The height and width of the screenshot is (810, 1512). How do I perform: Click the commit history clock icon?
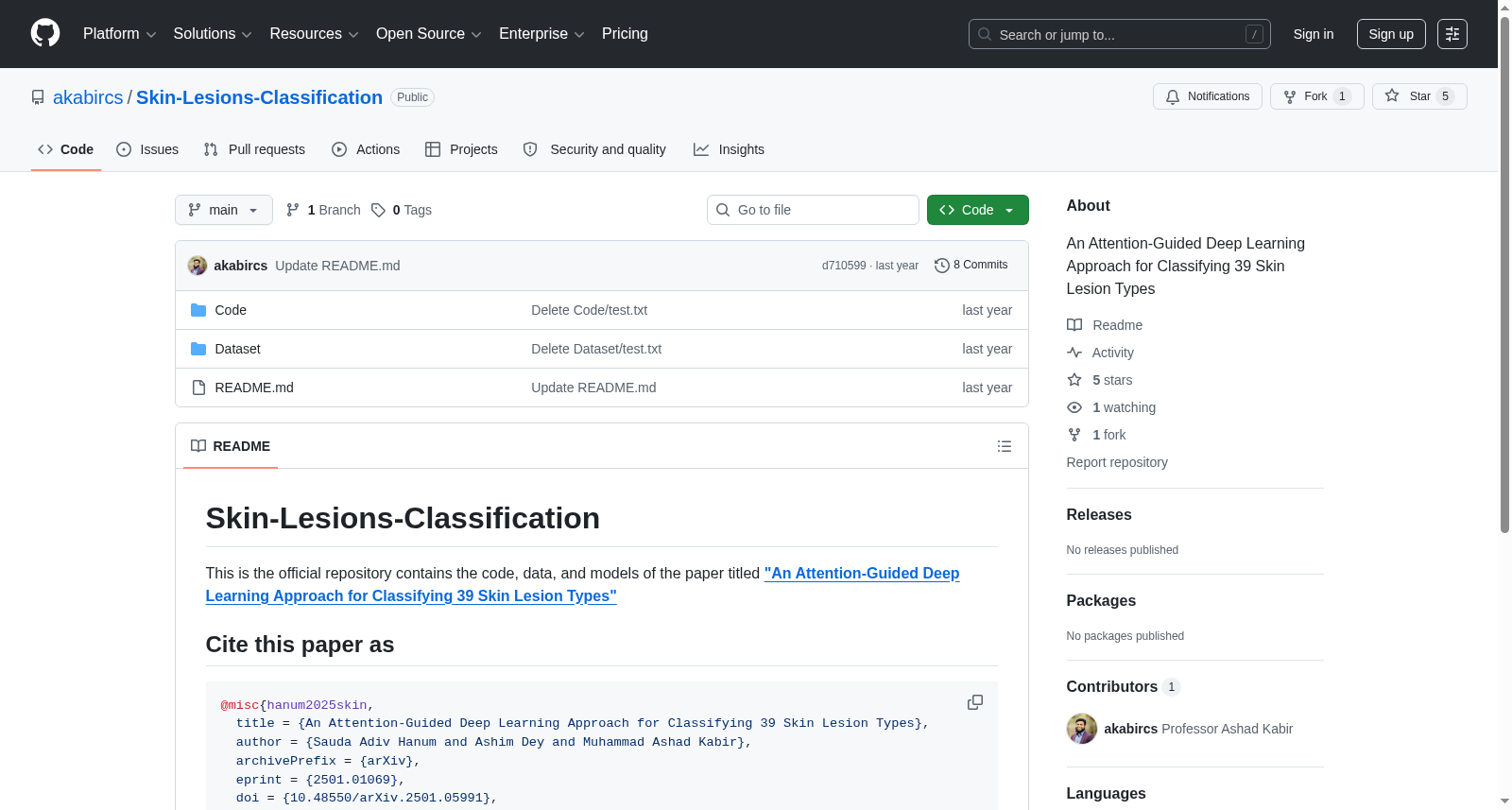[941, 266]
